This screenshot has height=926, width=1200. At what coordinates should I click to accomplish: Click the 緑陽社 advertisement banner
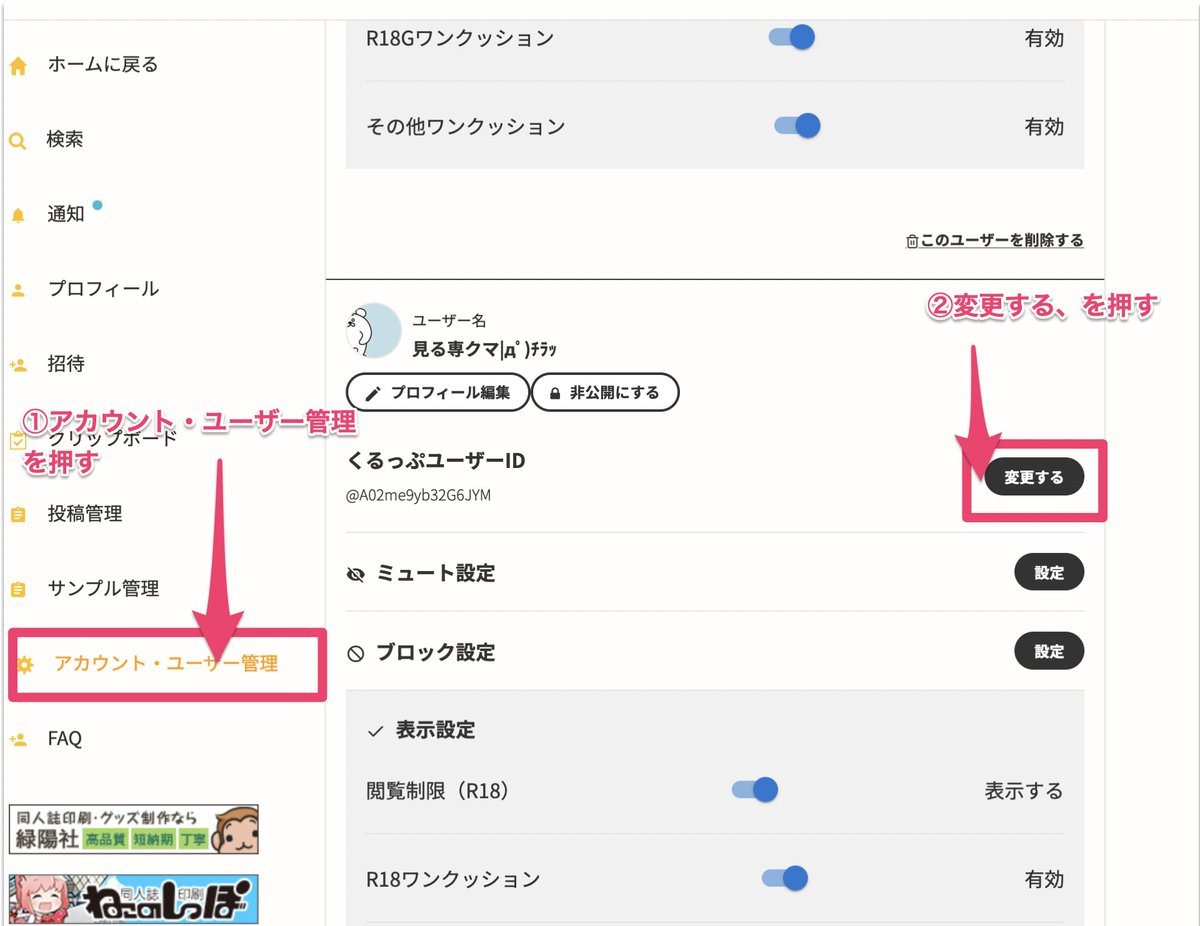tap(133, 829)
